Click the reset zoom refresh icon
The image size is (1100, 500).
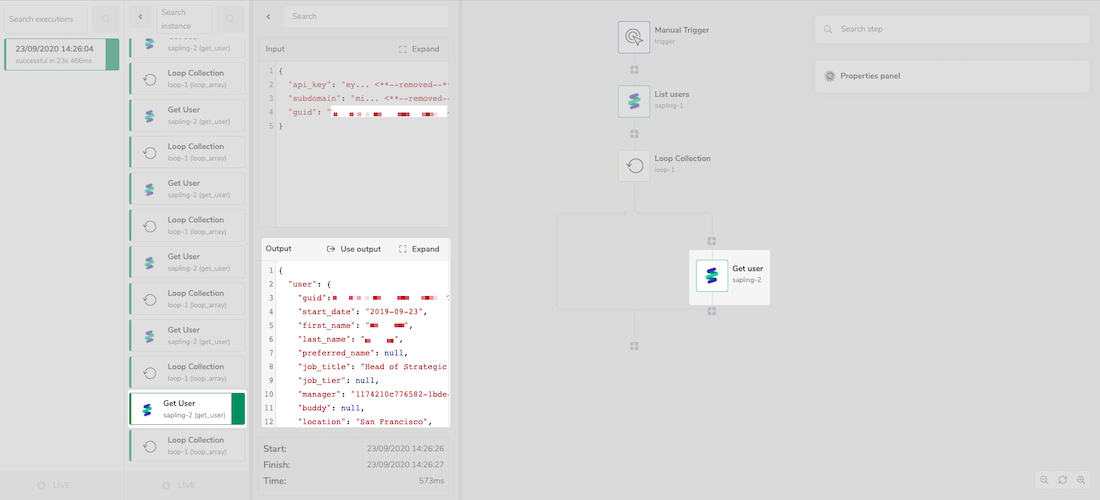tap(1063, 480)
